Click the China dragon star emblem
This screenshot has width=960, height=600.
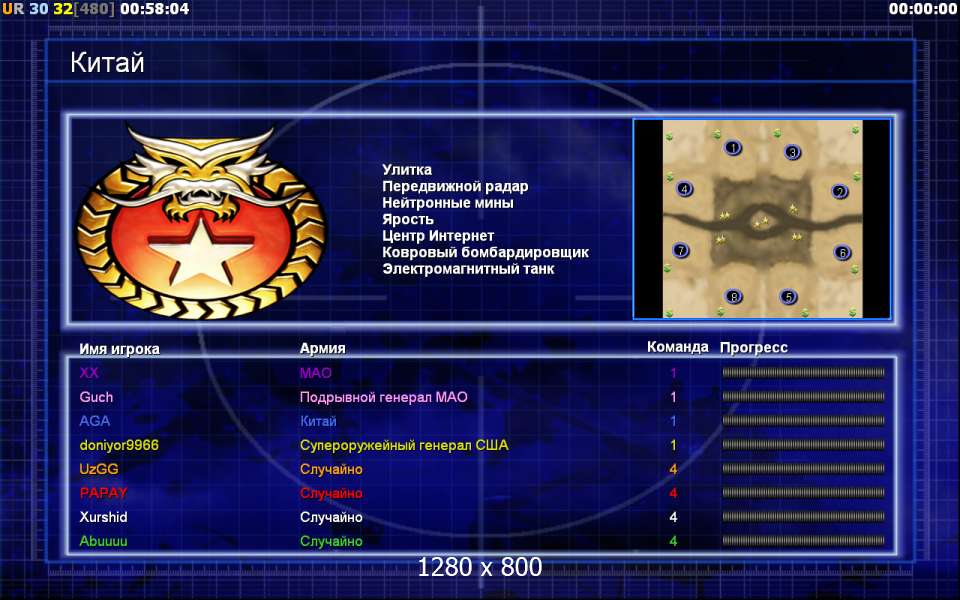coord(201,222)
